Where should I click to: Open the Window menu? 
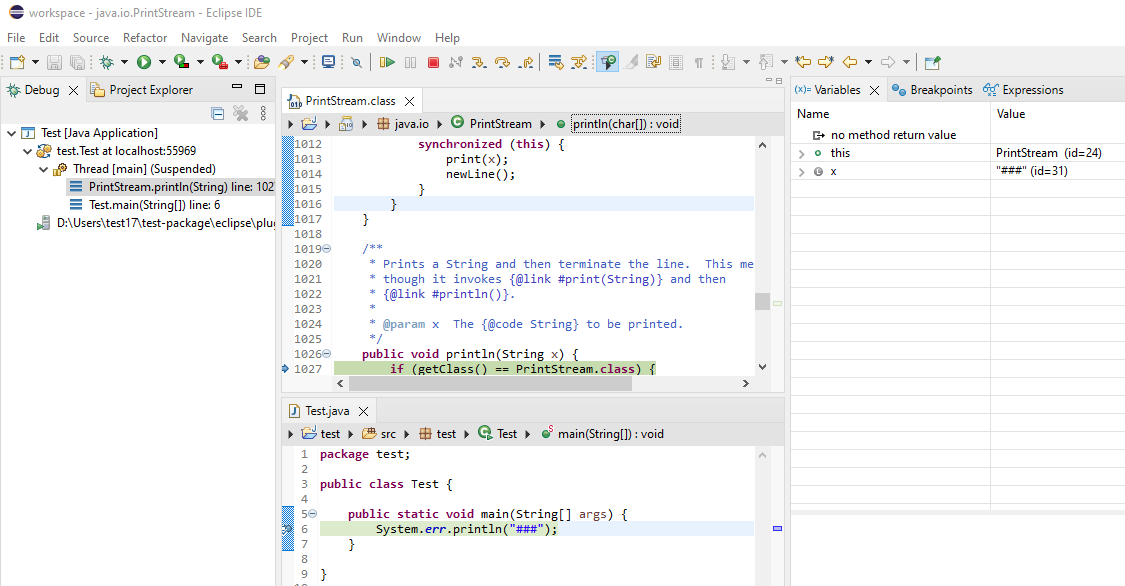399,38
